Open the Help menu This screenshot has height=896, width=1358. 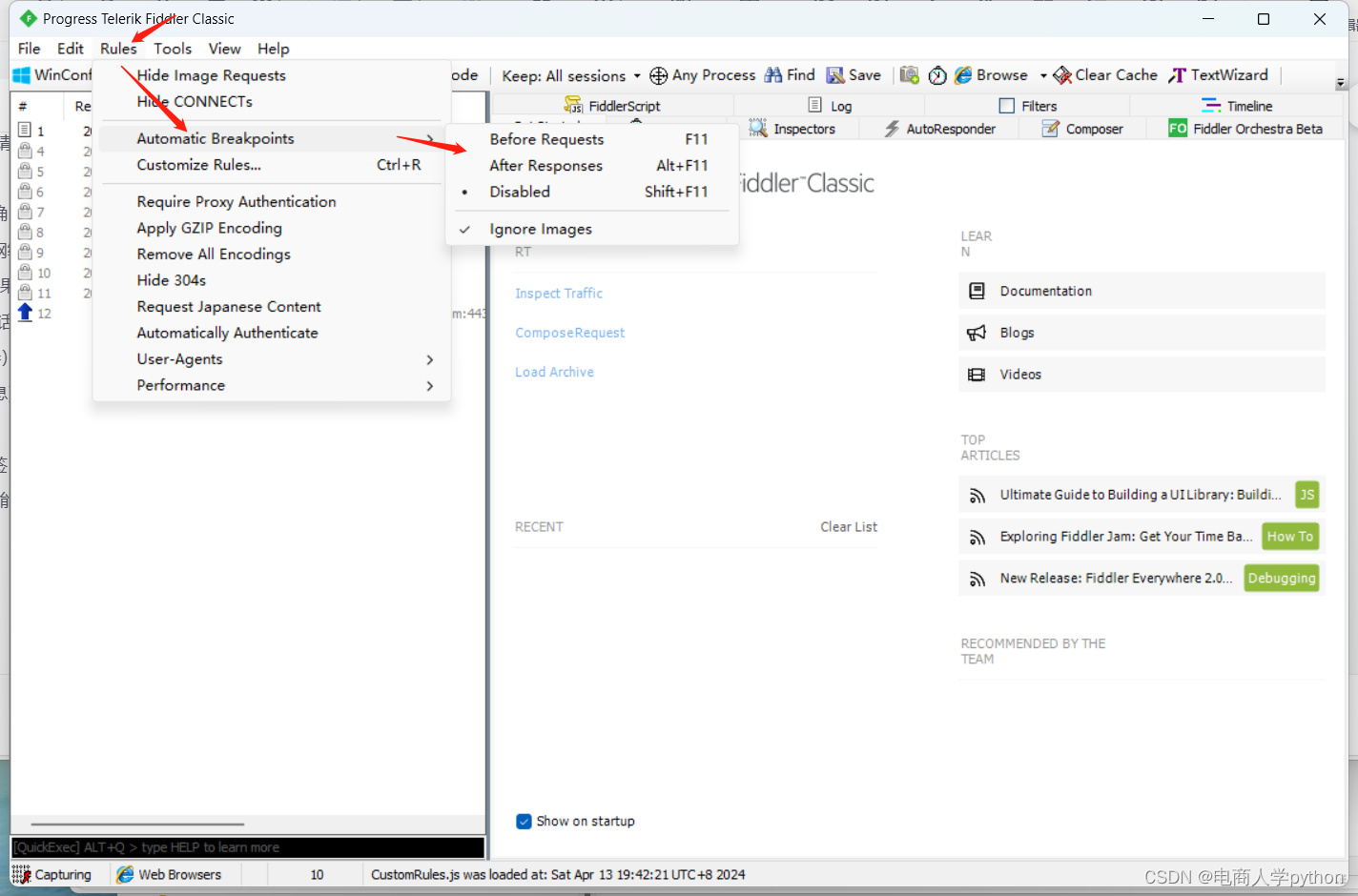point(273,49)
